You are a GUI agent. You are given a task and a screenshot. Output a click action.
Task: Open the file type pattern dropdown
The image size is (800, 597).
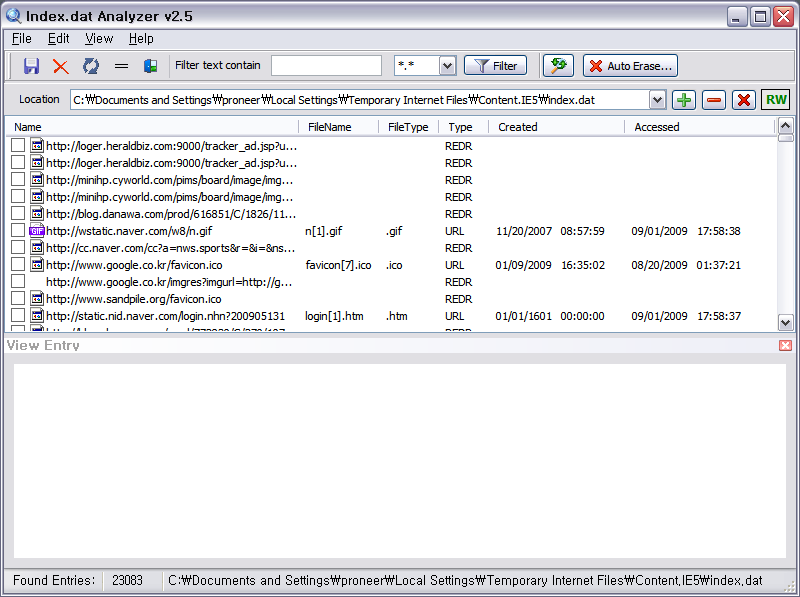[x=447, y=65]
